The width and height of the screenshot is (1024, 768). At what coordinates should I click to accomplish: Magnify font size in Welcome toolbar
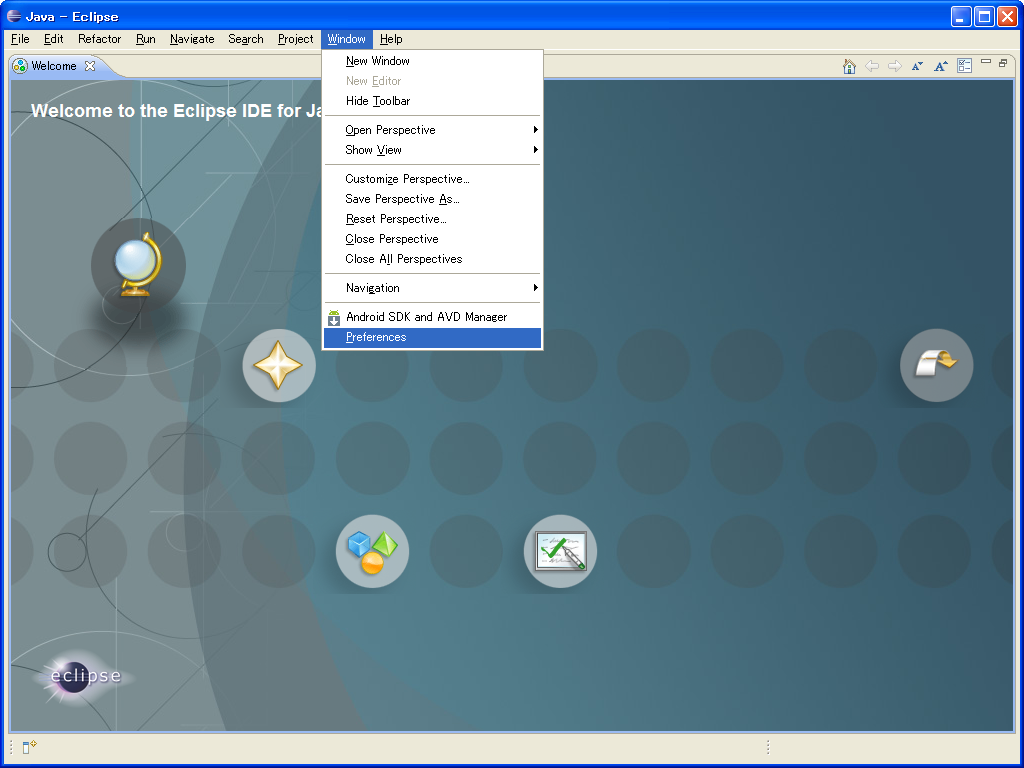[x=940, y=66]
